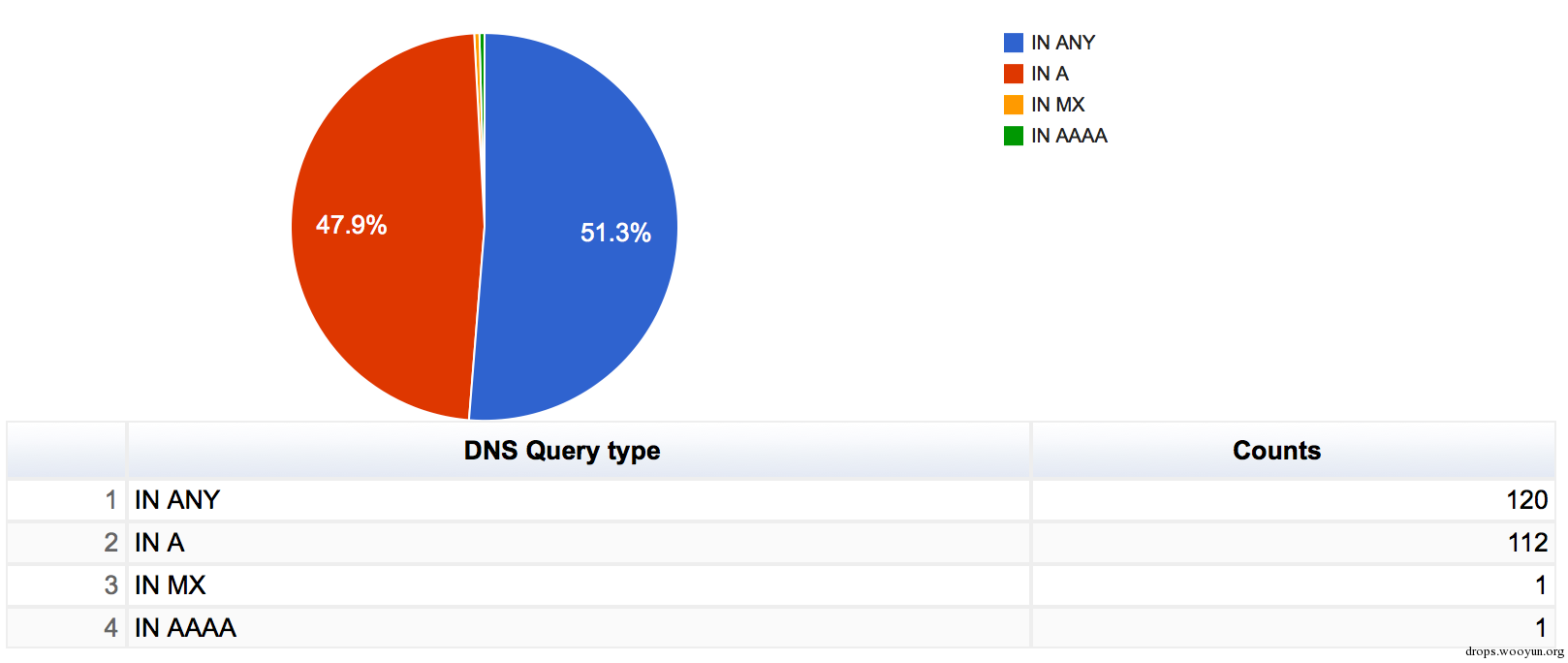The height and width of the screenshot is (663, 1568).
Task: Sort by DNS Query type column header
Action: (x=562, y=451)
